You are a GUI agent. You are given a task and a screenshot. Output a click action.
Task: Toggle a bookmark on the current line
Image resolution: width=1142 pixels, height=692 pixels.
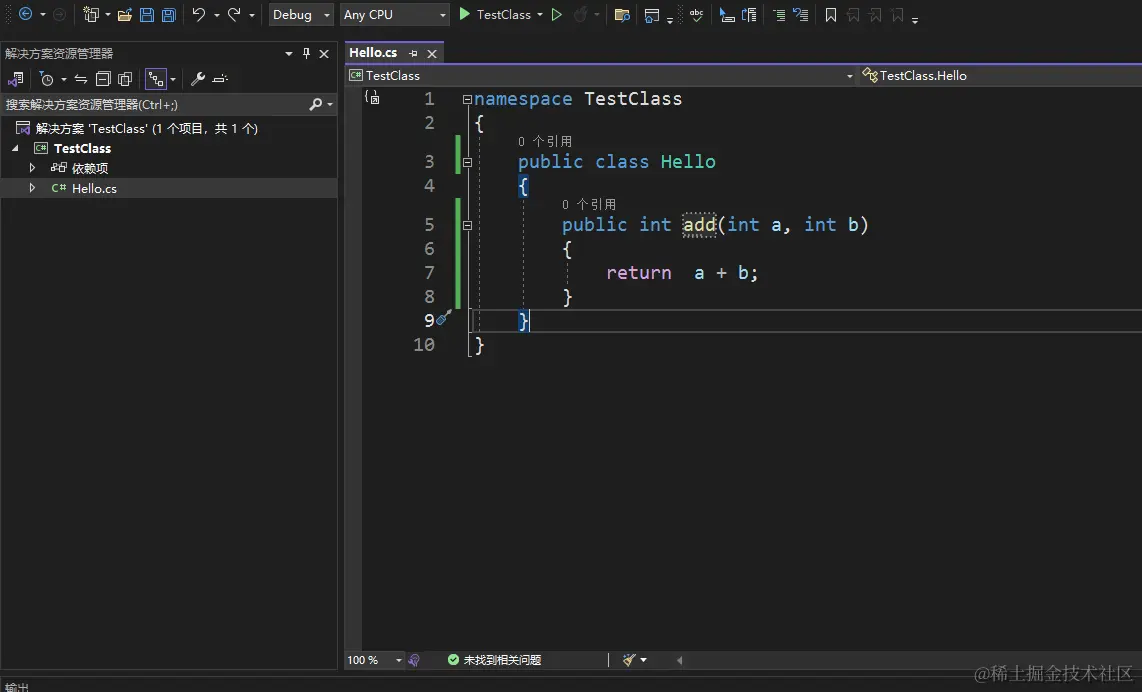830,15
